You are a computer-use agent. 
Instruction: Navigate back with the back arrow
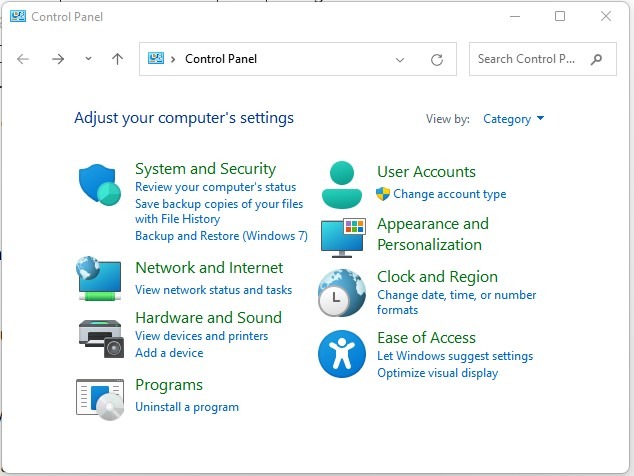23,60
